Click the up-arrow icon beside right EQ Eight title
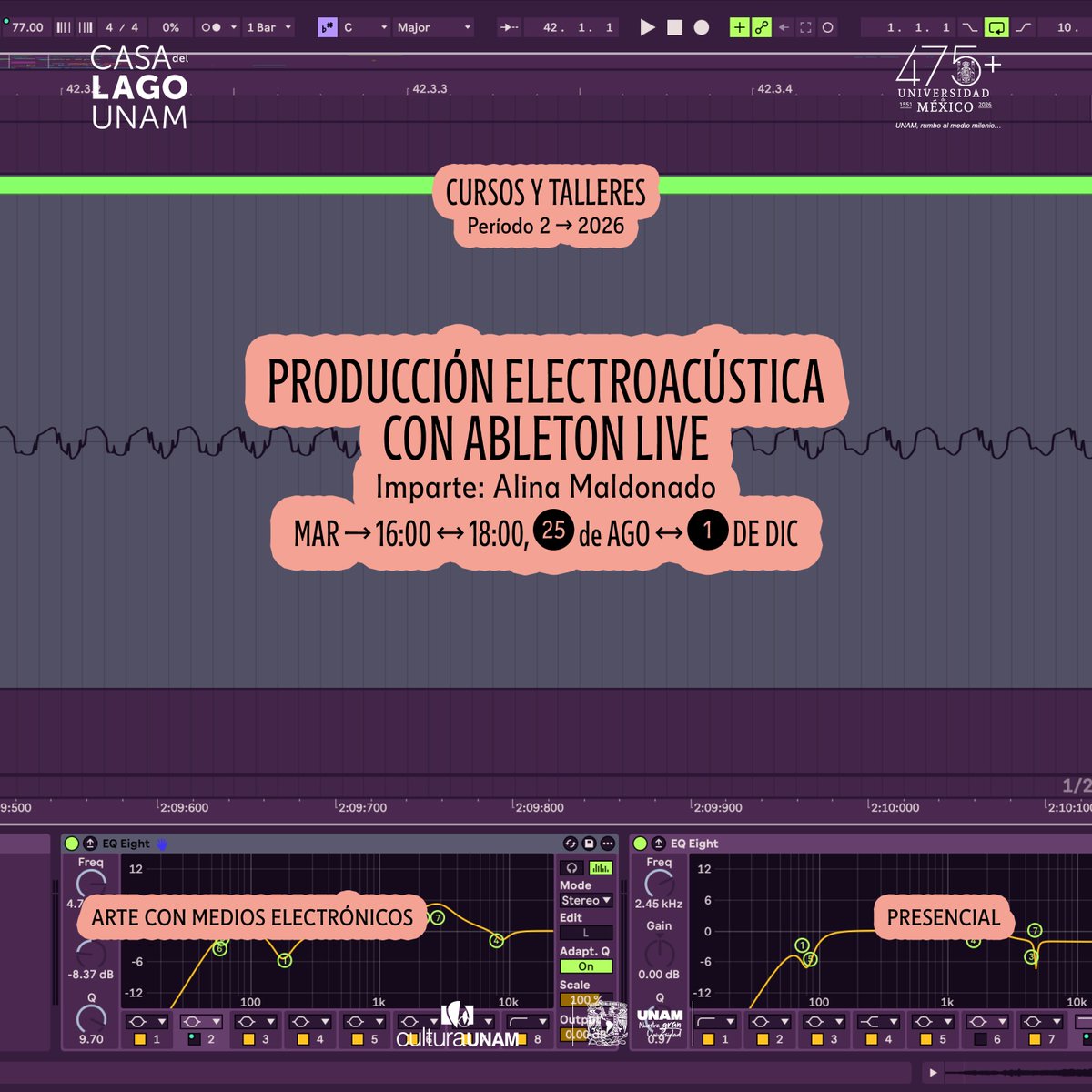 (658, 844)
